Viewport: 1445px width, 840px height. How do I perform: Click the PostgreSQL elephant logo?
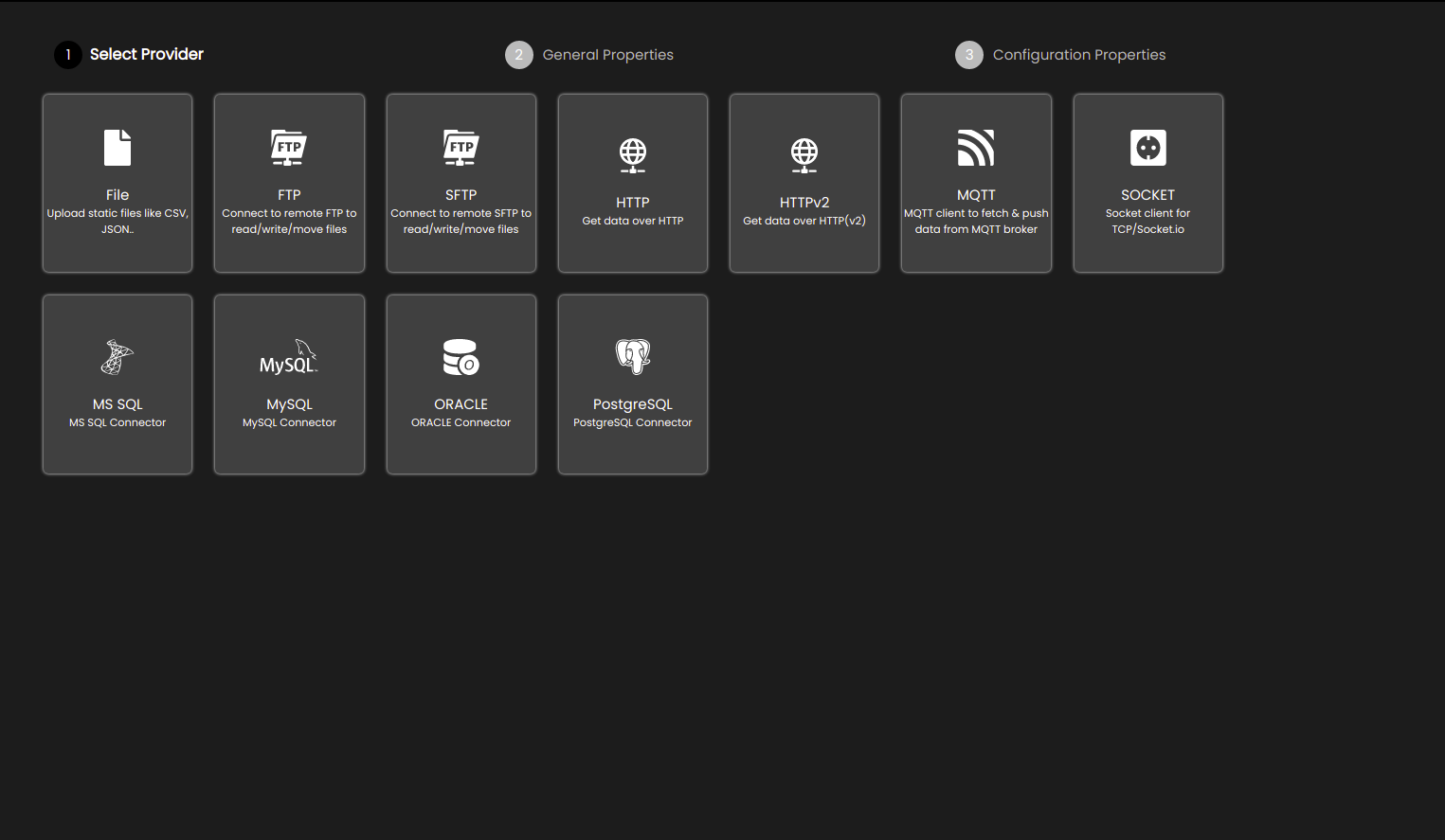[633, 357]
